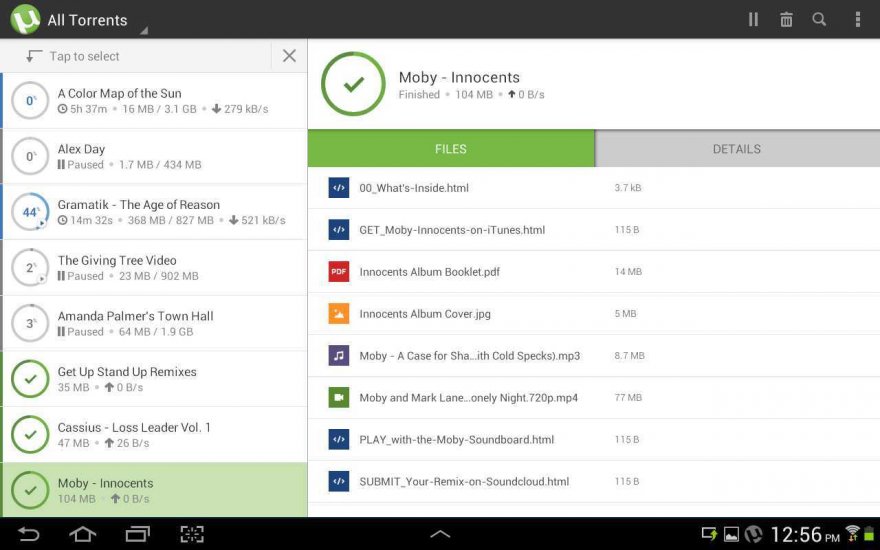Select Get Up Stand Up Remixes checkmark circle
Viewport: 880px width, 550px height.
pyautogui.click(x=30, y=379)
